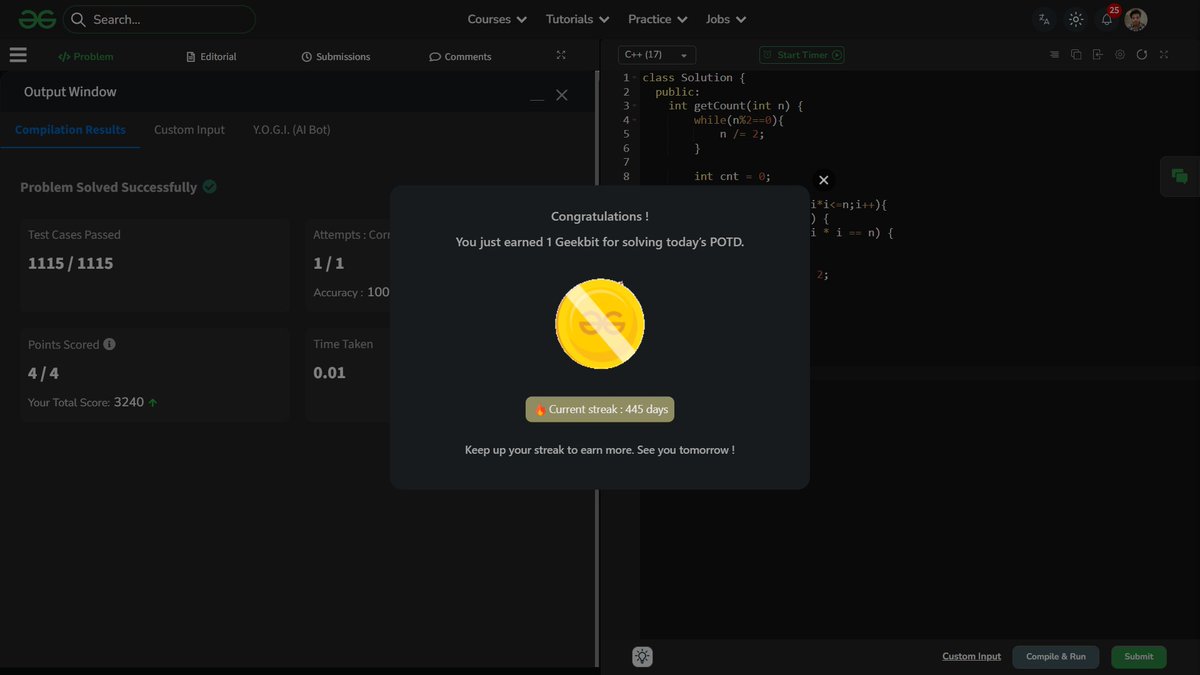The width and height of the screenshot is (1200, 675).
Task: Click the editor import/export icon
Action: click(x=1098, y=55)
